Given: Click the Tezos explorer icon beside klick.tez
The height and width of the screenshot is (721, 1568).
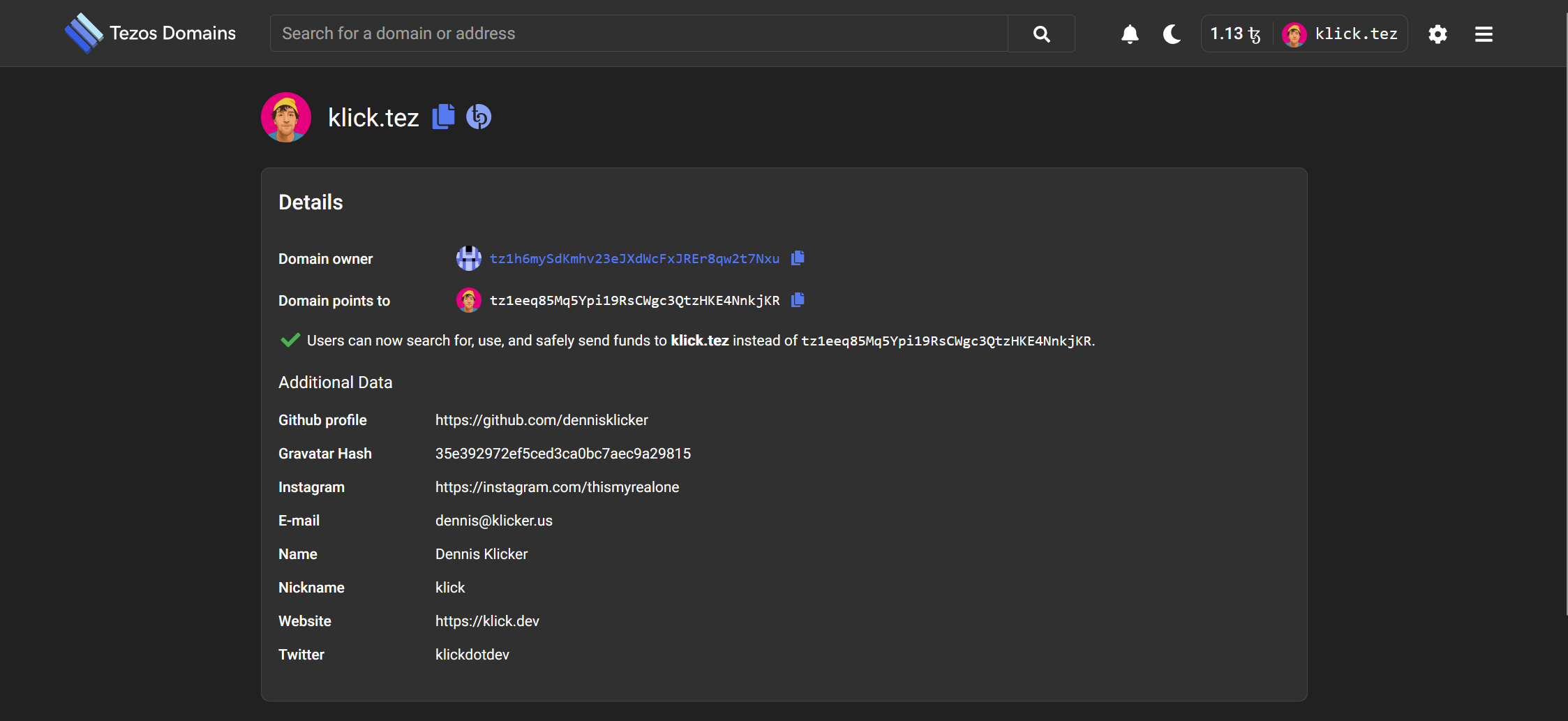Looking at the screenshot, I should point(479,117).
